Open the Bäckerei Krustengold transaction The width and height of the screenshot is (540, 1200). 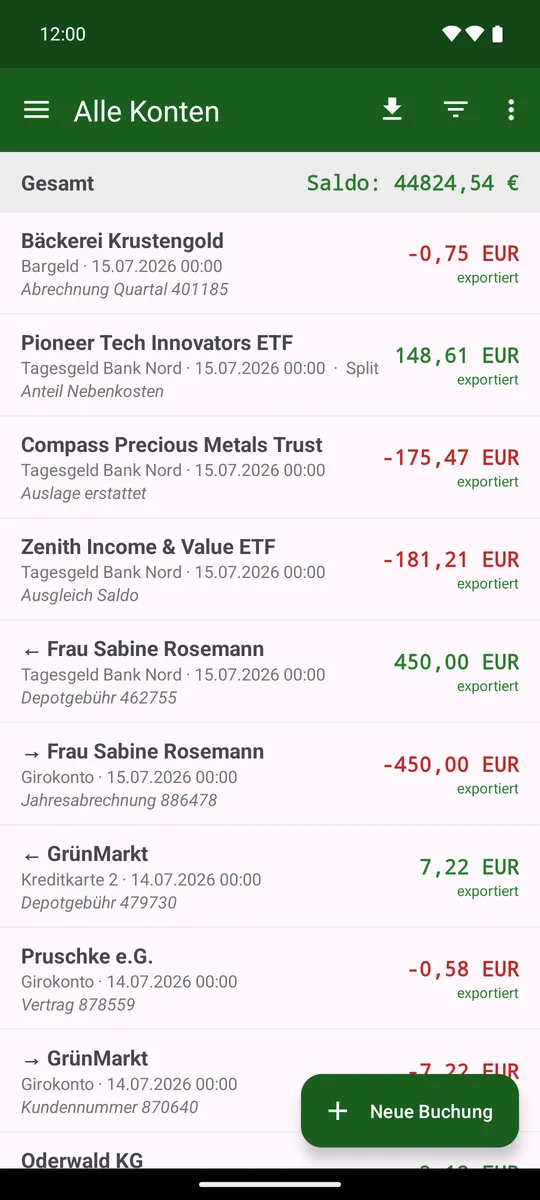[x=270, y=264]
